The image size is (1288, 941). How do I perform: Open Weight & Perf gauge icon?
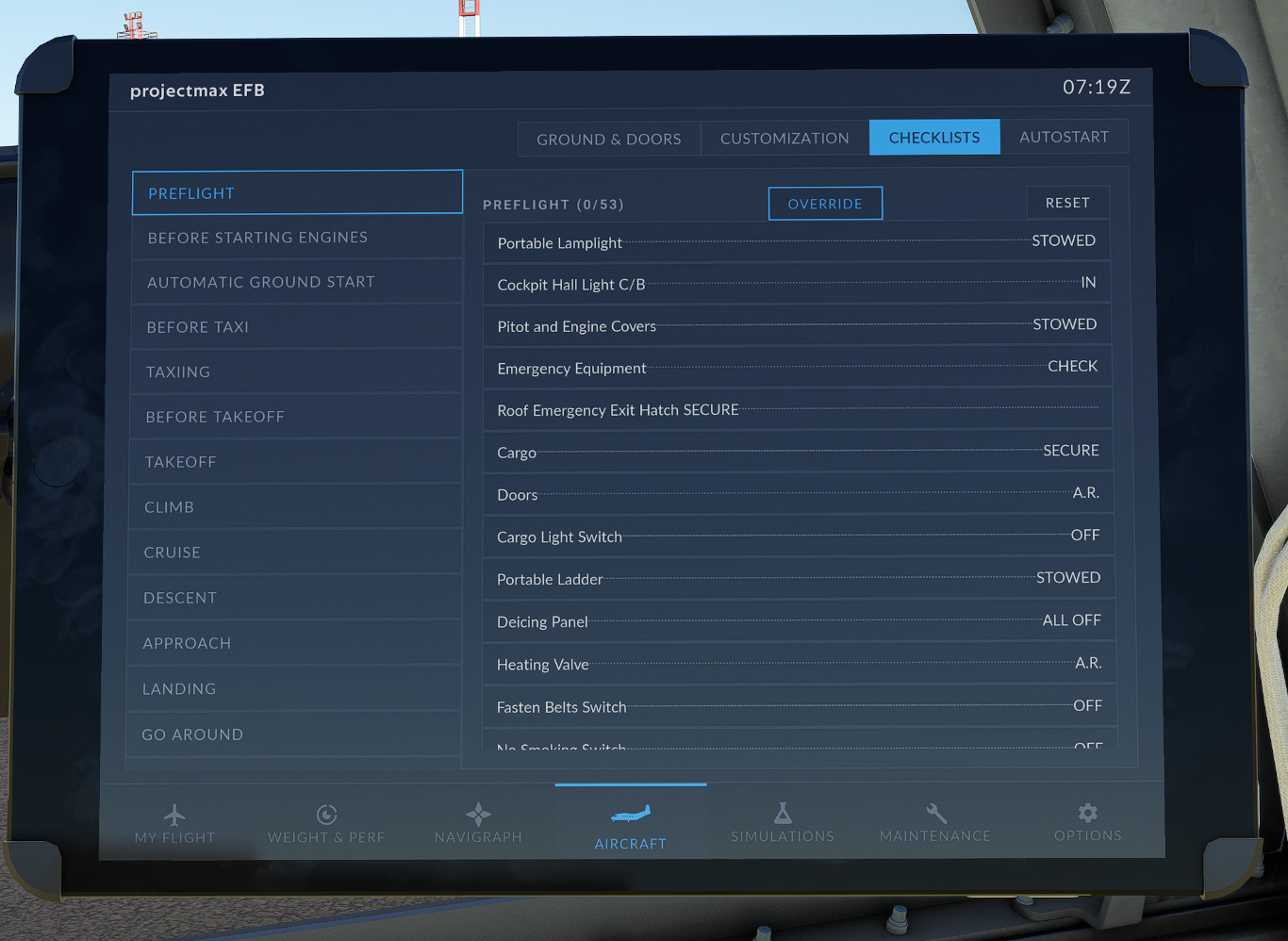326,815
